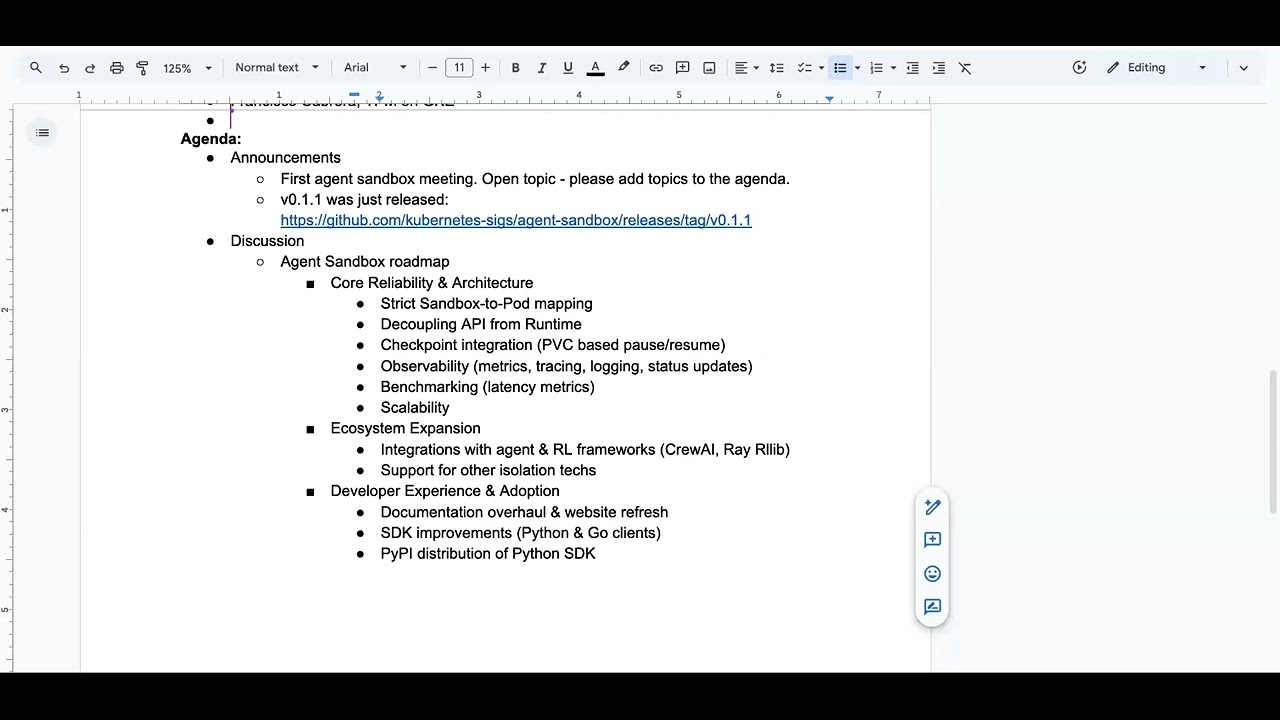Click "Agent Sandbox roadmap" text
Viewport: 1280px width, 720px height.
[x=365, y=262]
